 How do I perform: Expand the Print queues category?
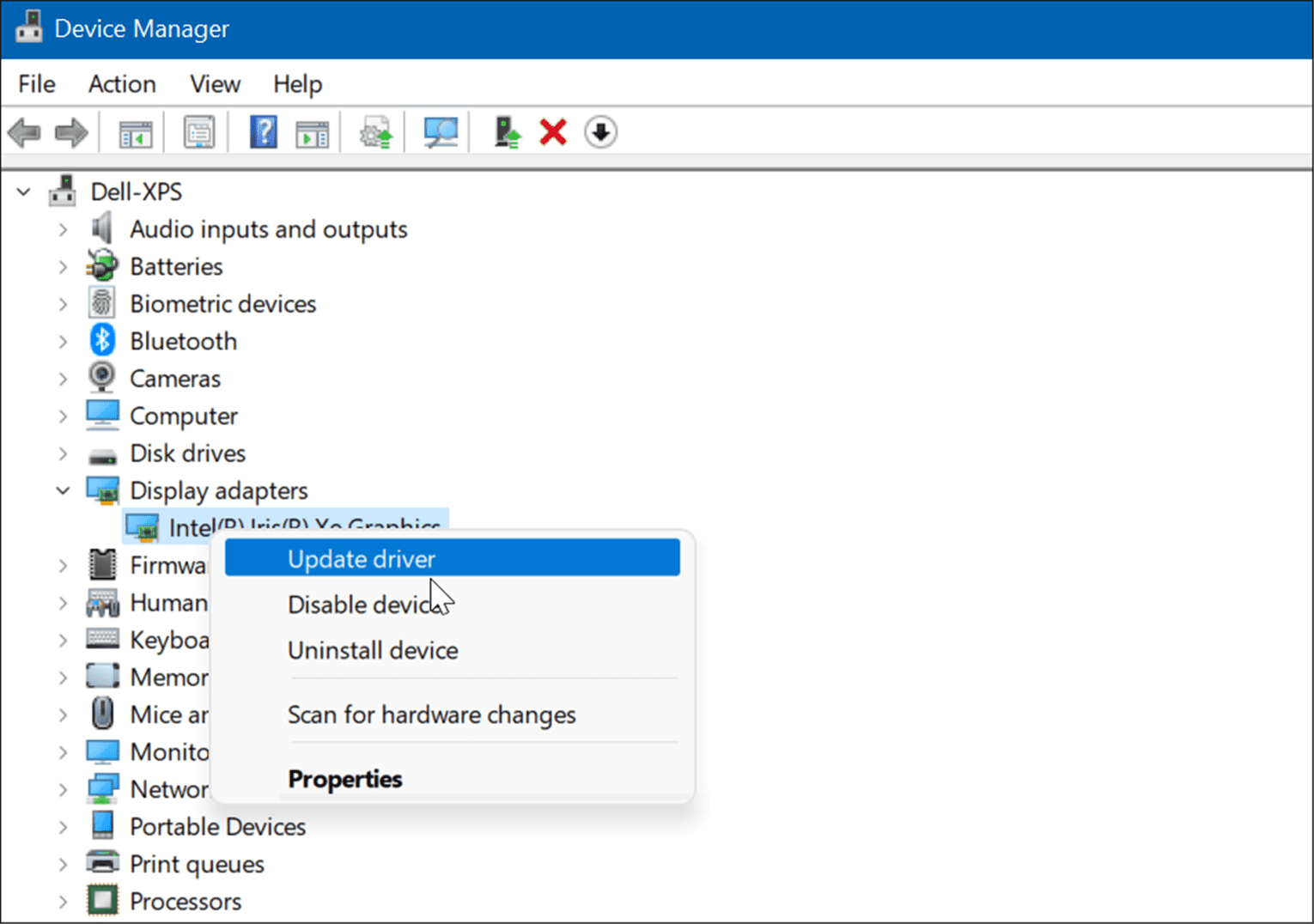tap(64, 864)
